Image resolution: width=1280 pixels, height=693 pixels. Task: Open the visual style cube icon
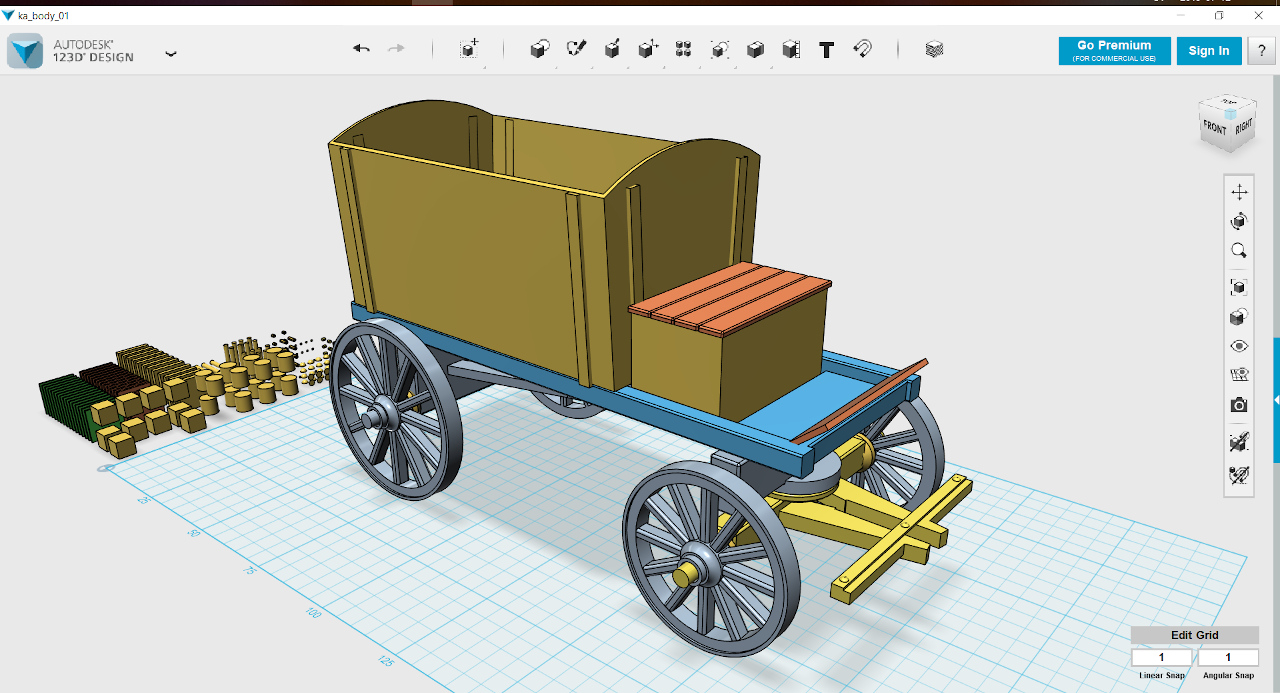click(1239, 317)
